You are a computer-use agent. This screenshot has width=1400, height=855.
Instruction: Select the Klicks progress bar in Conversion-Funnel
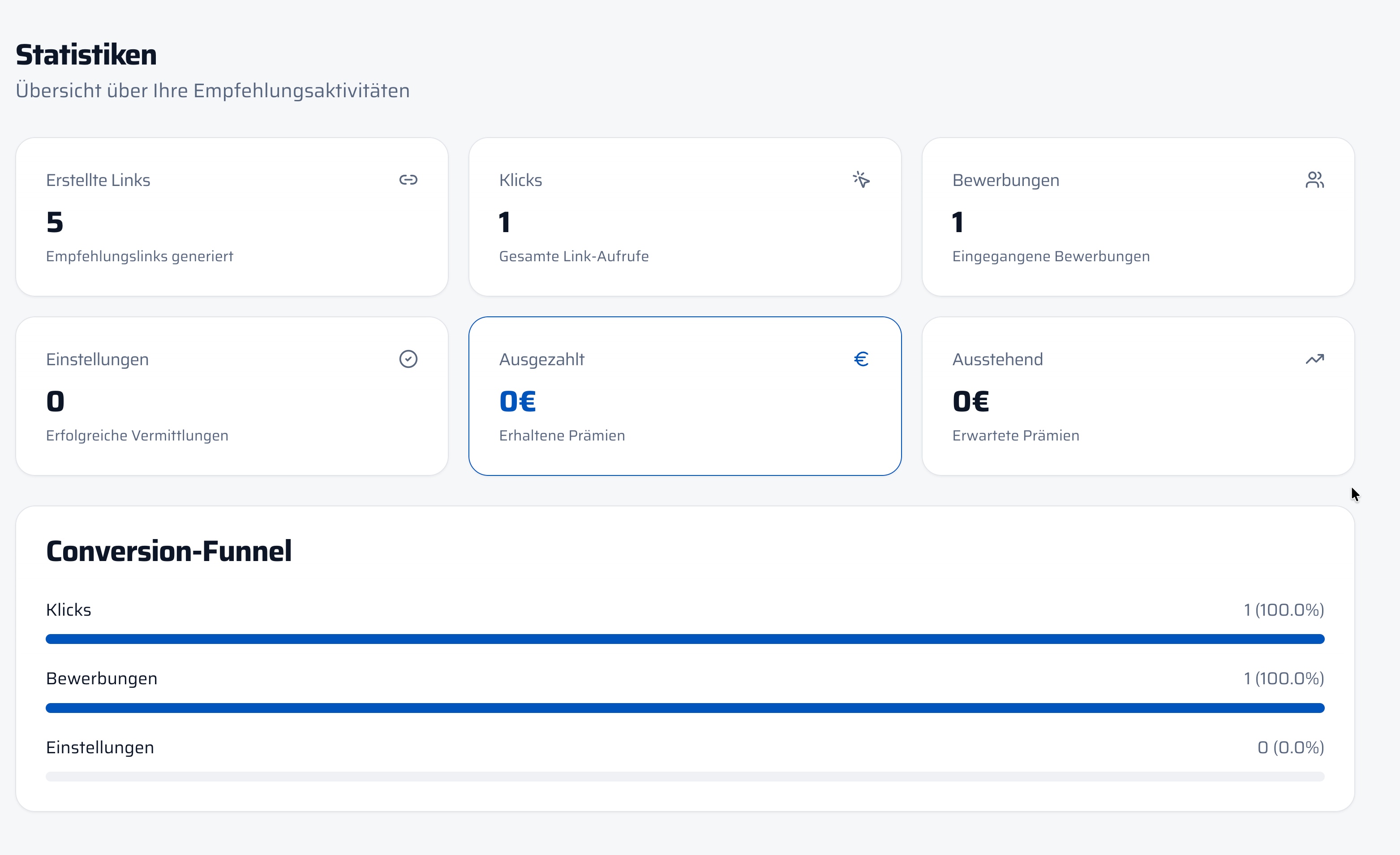(x=685, y=639)
